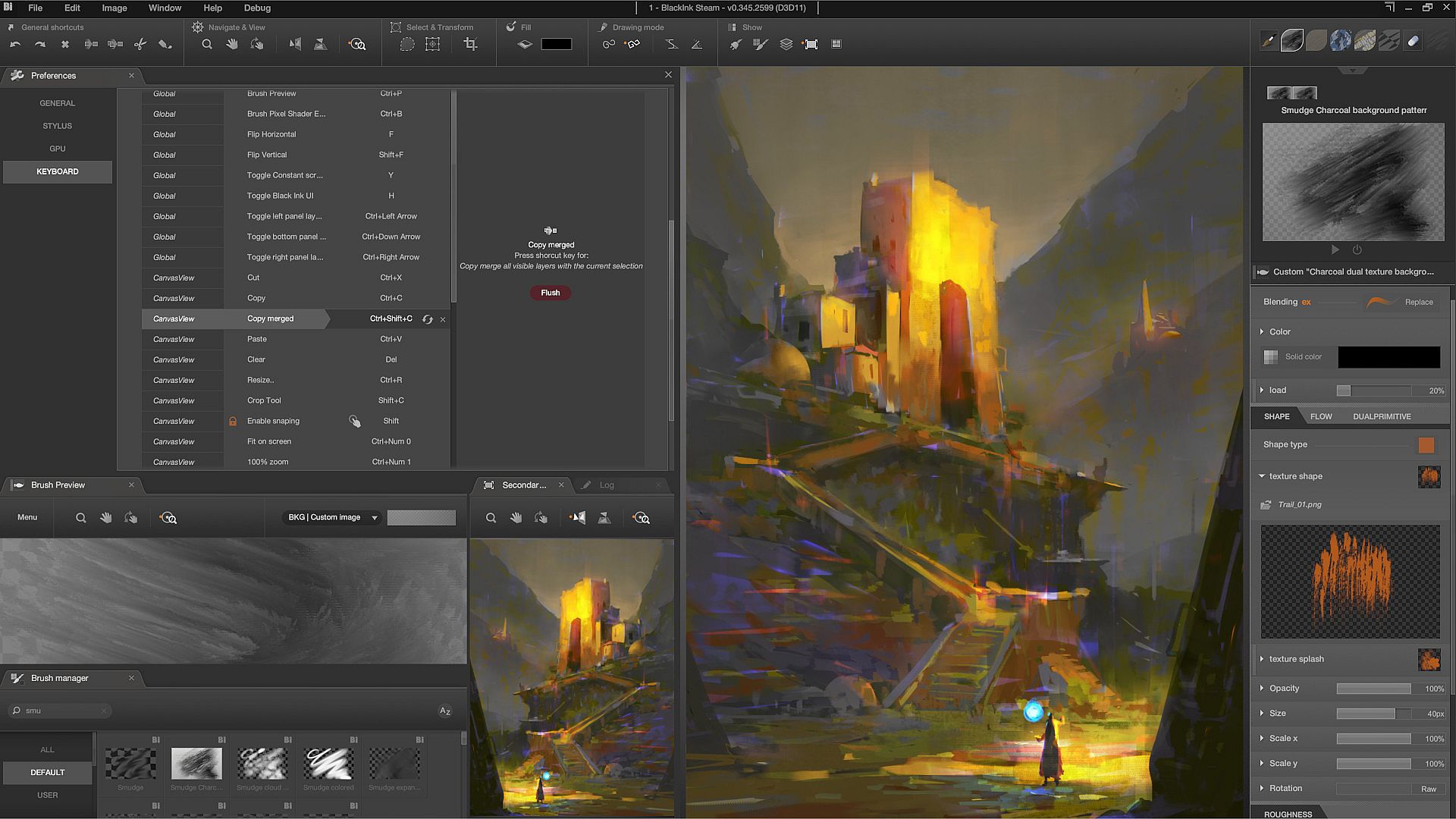Toggle the lock icon on Enable snapping row
This screenshot has height=819, width=1456.
(233, 422)
